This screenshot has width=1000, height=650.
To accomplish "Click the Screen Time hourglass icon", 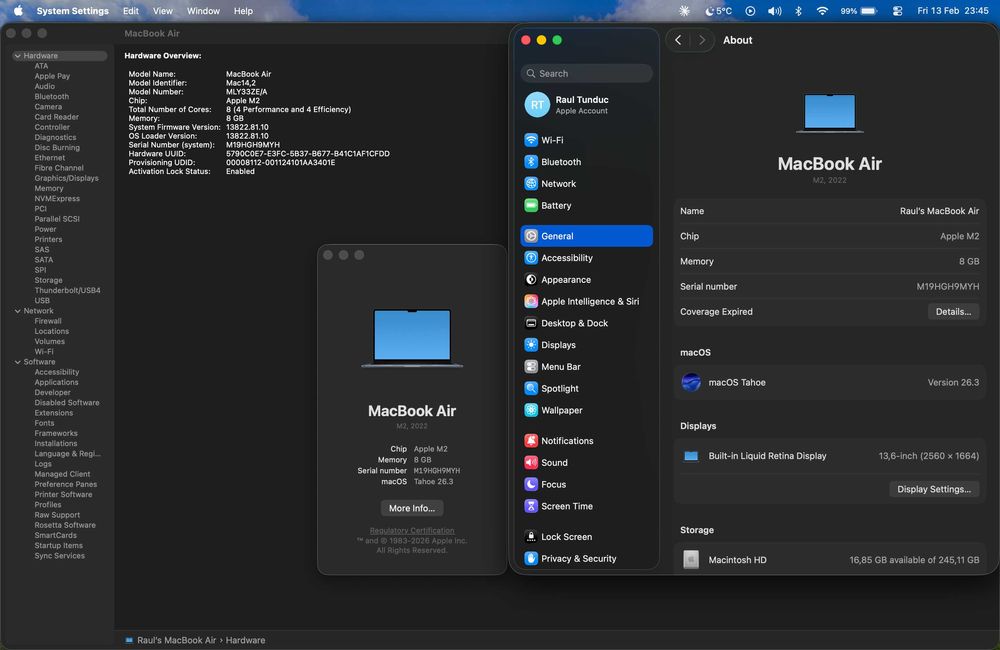I will coord(531,506).
